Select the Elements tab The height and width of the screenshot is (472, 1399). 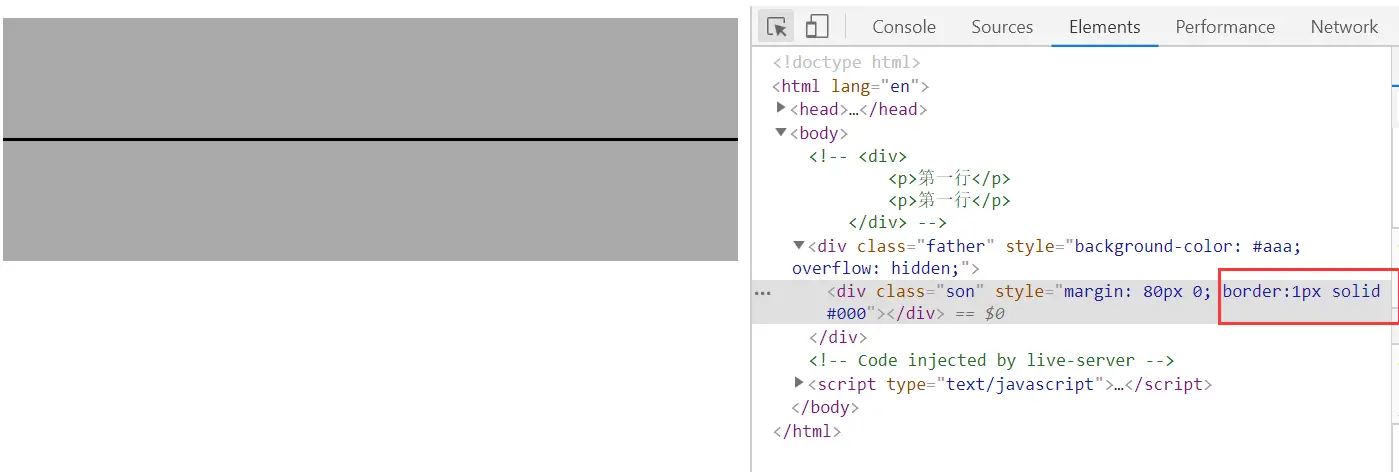pyautogui.click(x=1105, y=27)
